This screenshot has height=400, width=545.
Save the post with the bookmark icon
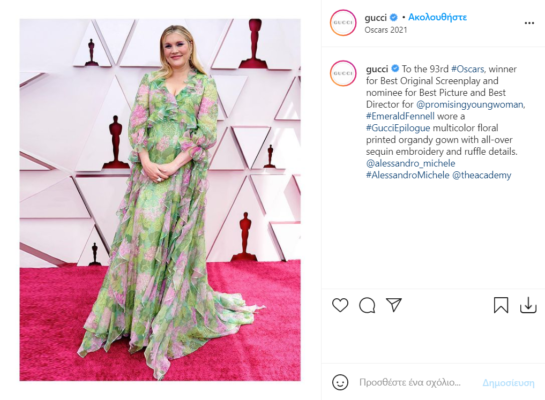point(501,305)
